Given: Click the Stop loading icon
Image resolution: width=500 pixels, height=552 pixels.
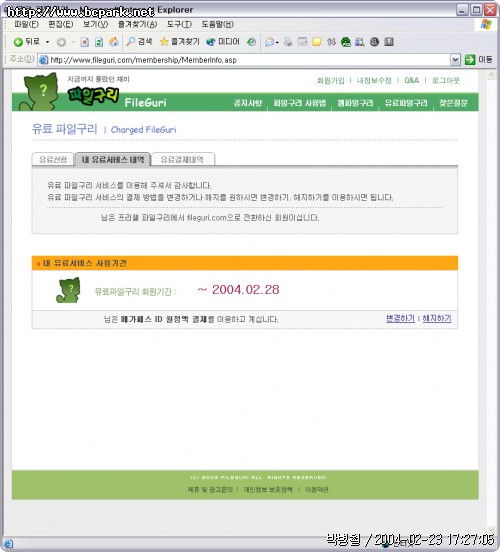Looking at the screenshot, I should pos(85,42).
